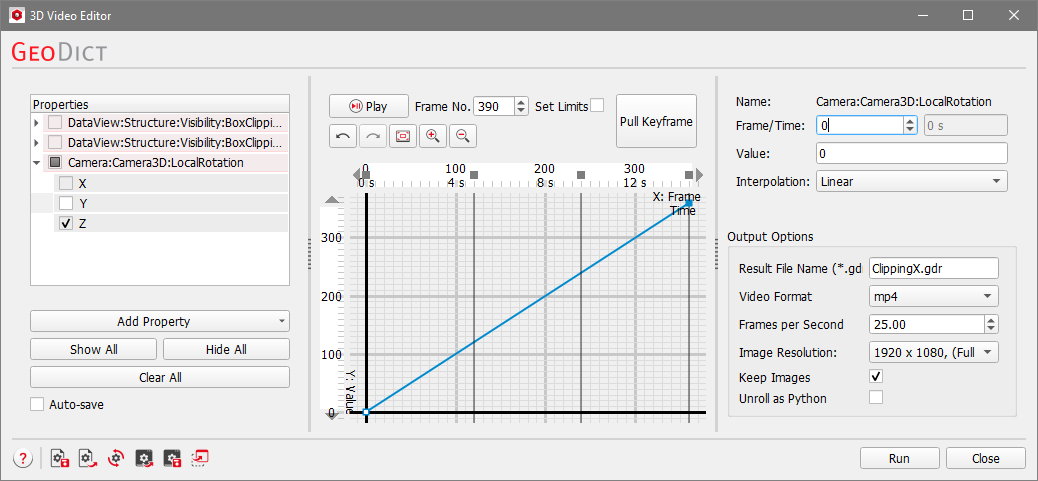Expand the first DataView BoxClipping property
1038x481 pixels.
36,122
